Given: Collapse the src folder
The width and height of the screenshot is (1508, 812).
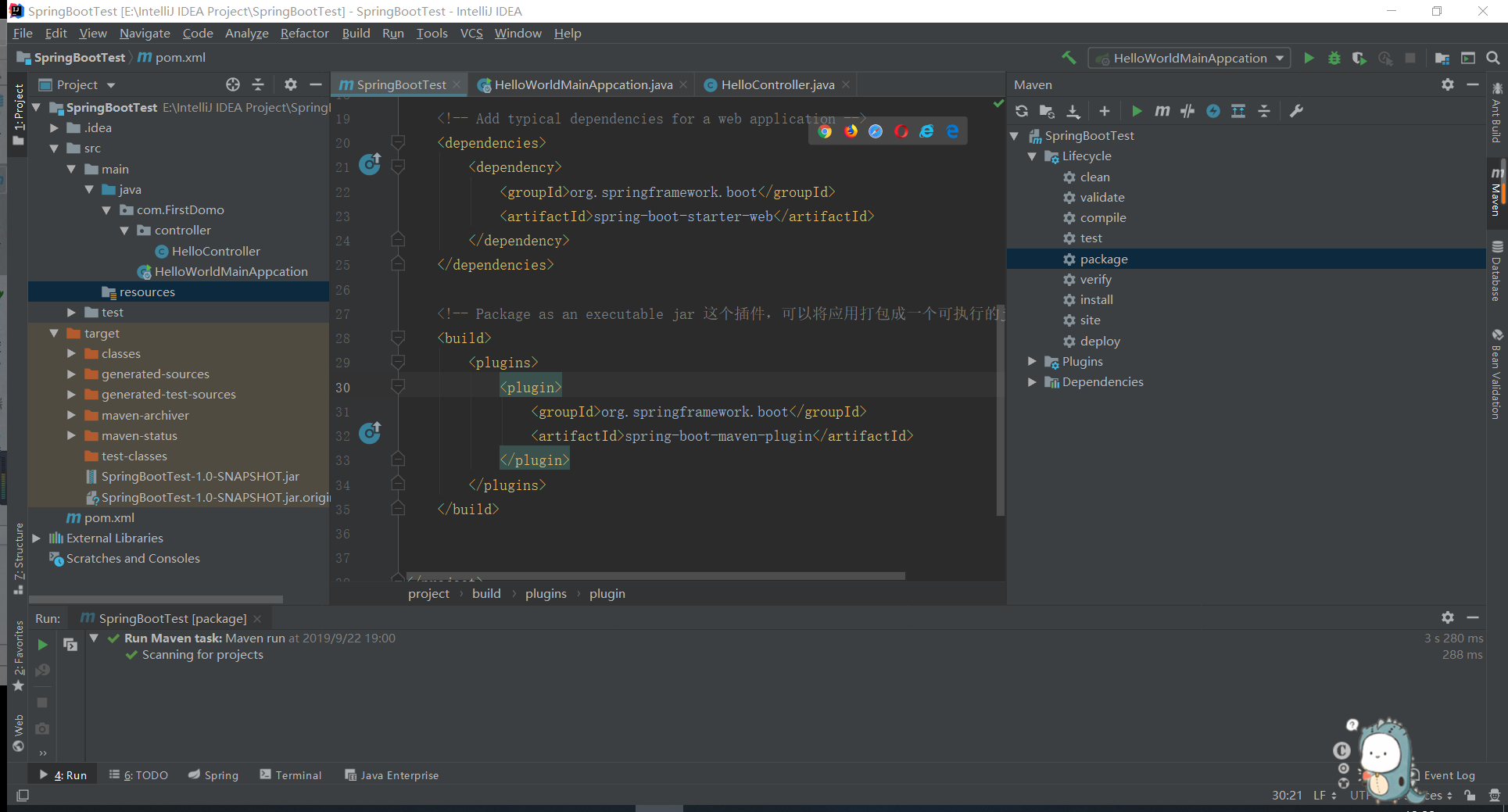Looking at the screenshot, I should (x=54, y=148).
